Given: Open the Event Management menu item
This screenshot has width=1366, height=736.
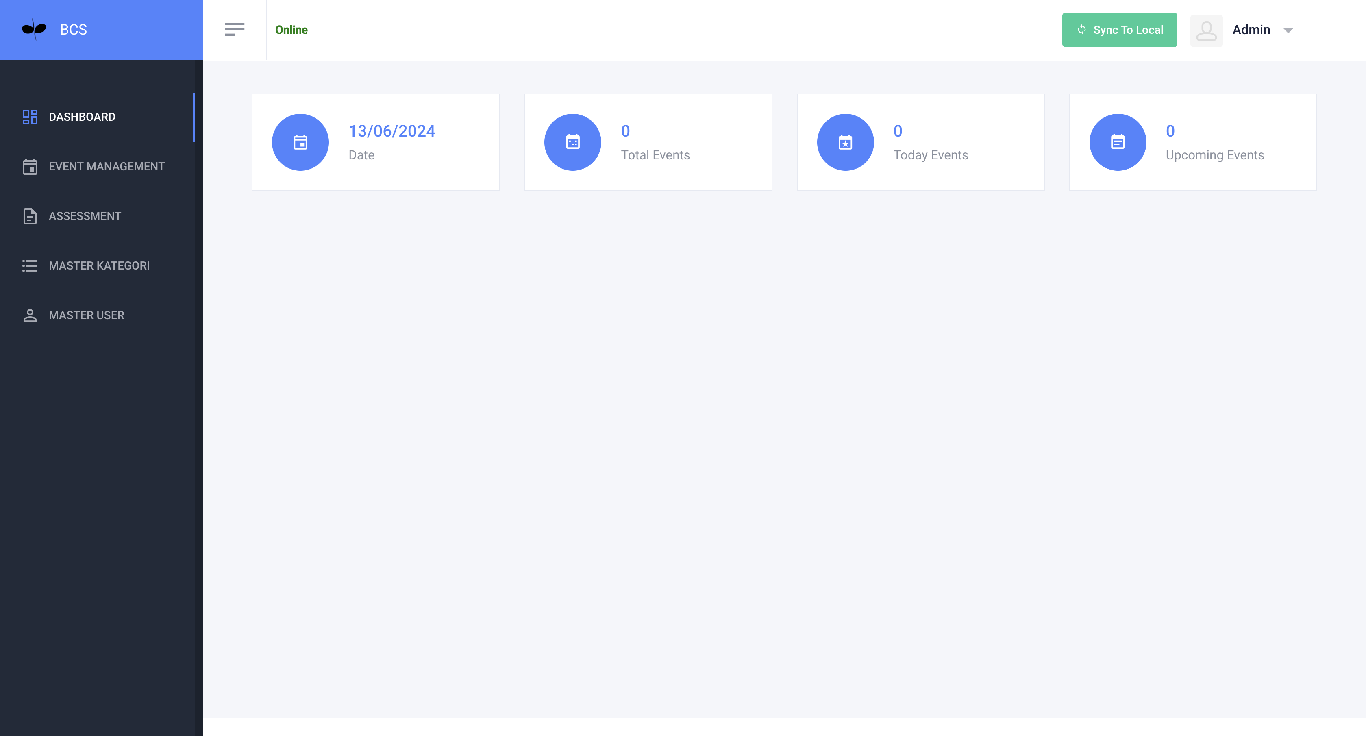Looking at the screenshot, I should pyautogui.click(x=107, y=166).
